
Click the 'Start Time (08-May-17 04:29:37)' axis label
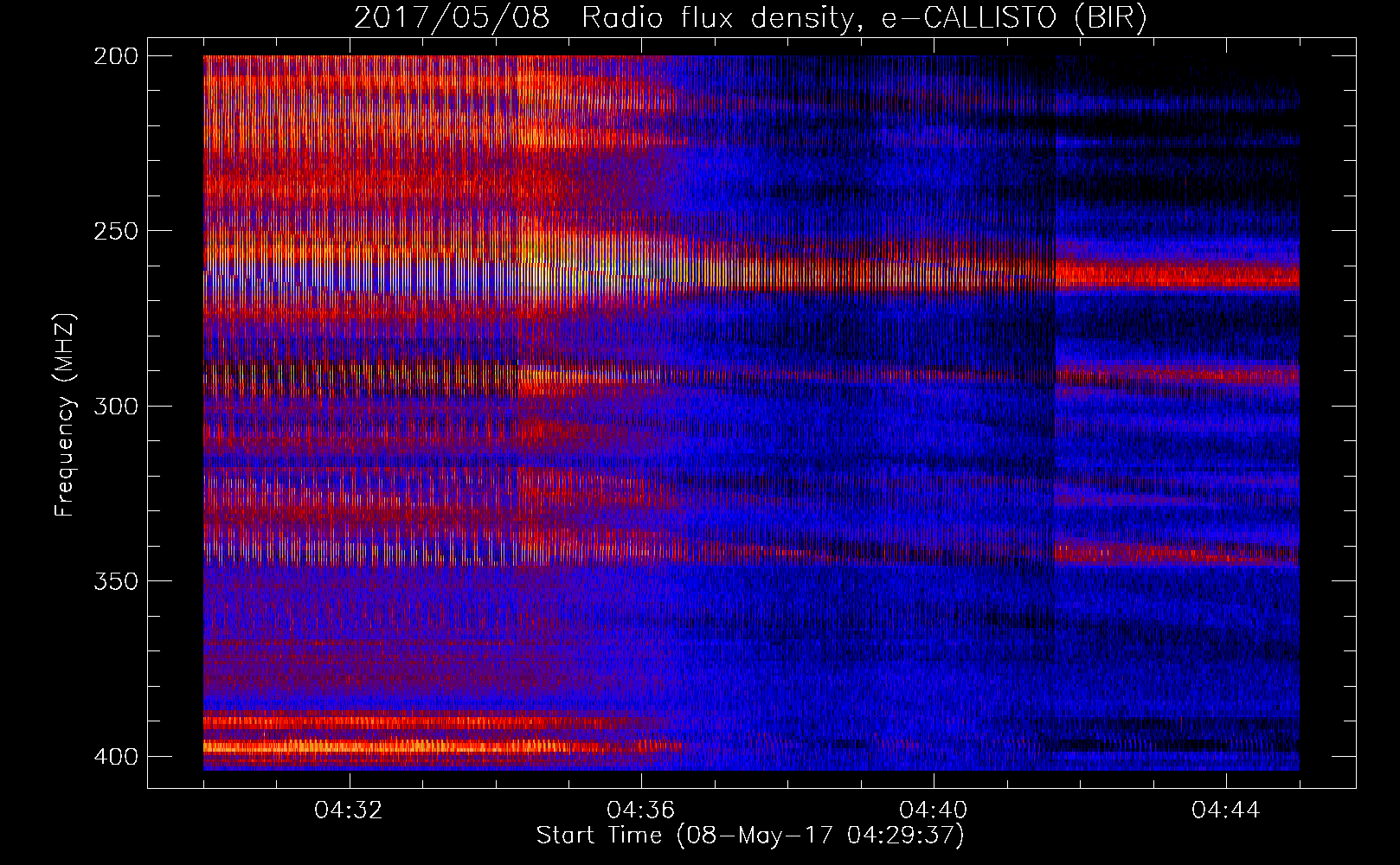(750, 836)
